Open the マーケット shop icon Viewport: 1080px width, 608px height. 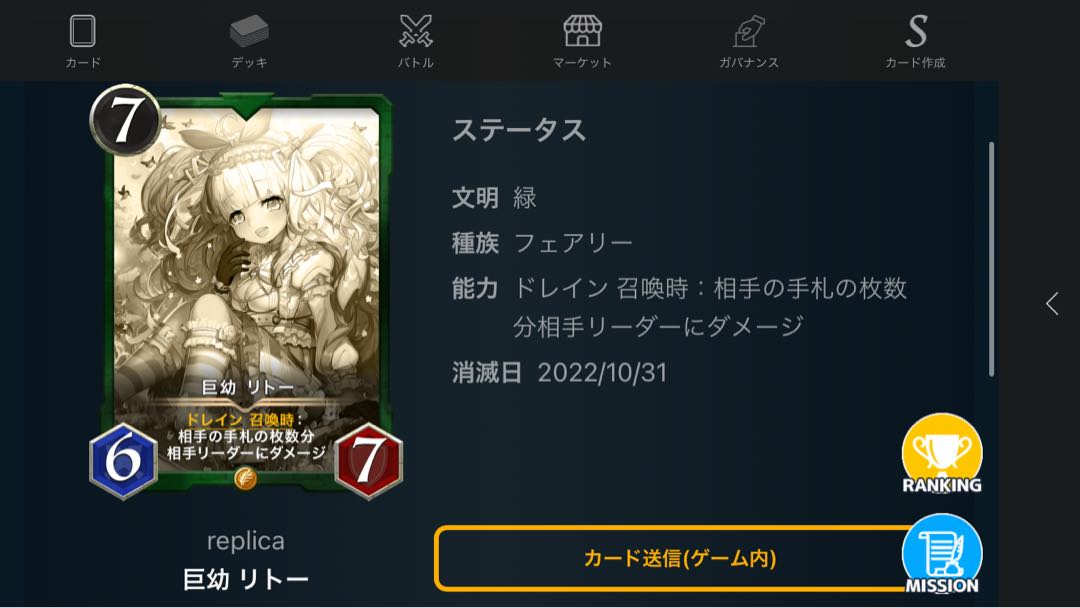pyautogui.click(x=583, y=31)
